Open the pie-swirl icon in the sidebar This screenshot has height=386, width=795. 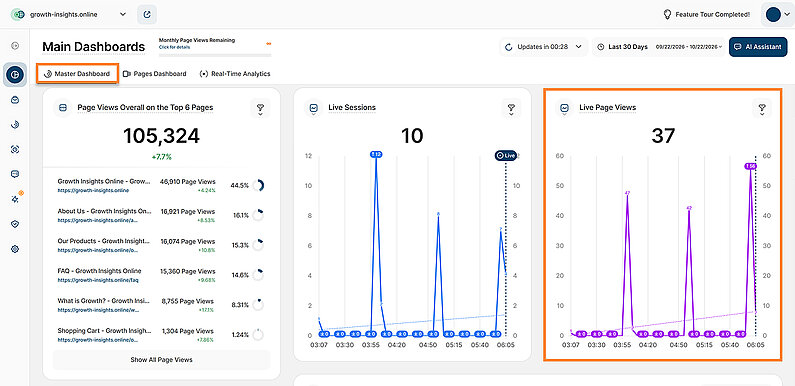coord(15,124)
